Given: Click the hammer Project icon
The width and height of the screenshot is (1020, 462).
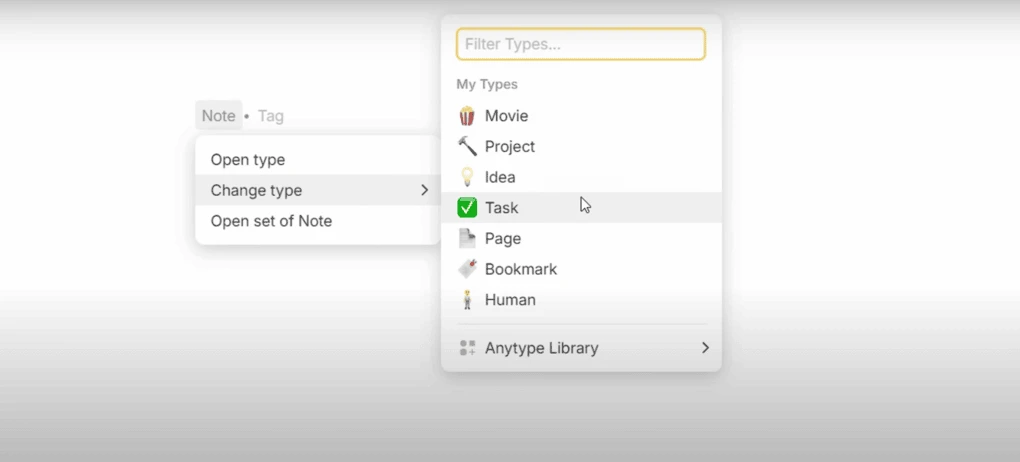Looking at the screenshot, I should coord(467,146).
